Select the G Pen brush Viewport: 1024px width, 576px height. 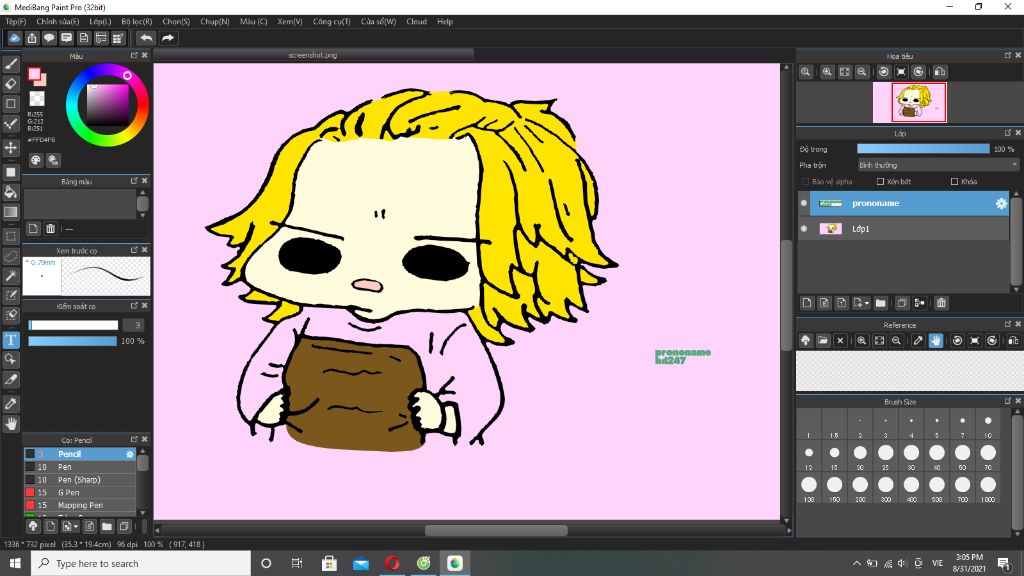pyautogui.click(x=80, y=492)
